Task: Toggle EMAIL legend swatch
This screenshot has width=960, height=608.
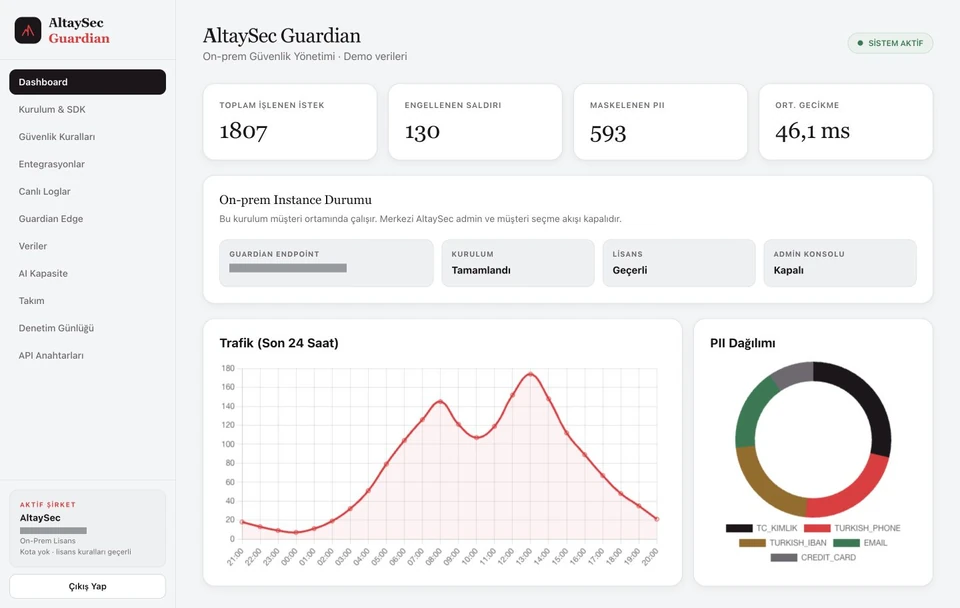Action: click(x=847, y=542)
